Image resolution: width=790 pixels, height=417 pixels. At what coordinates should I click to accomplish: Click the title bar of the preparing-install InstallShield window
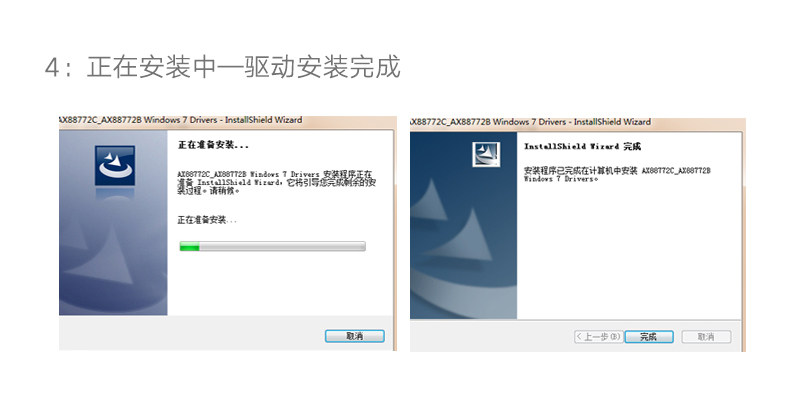[228, 120]
